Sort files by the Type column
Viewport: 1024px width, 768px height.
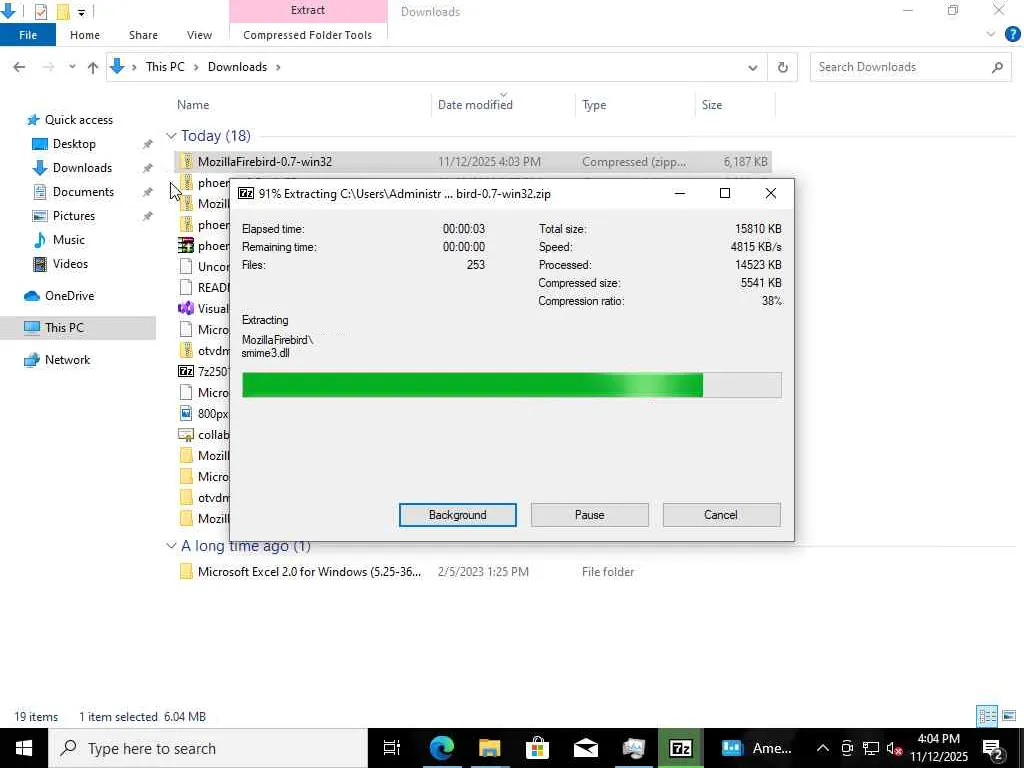click(x=594, y=104)
